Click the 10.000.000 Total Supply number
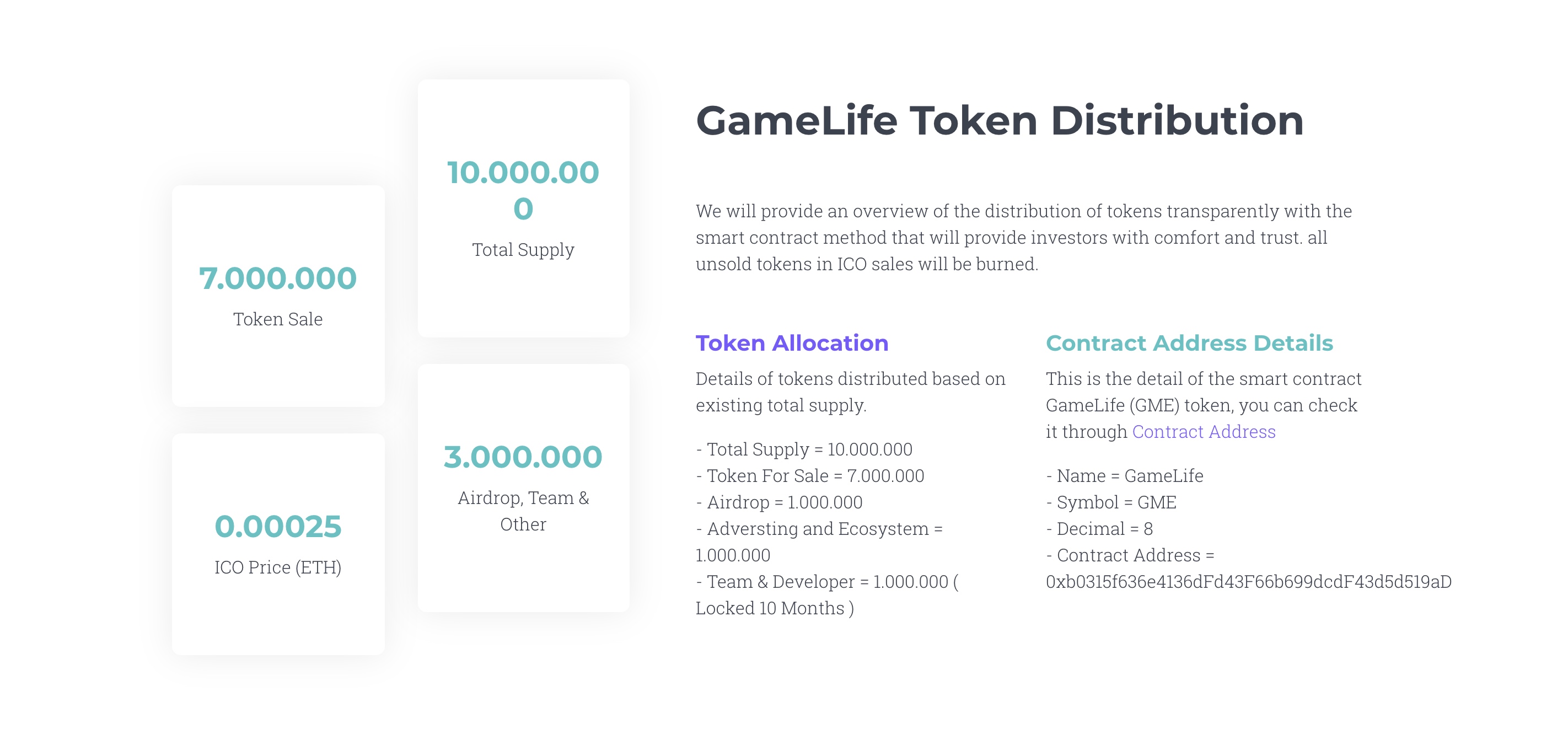Screen dimensions: 1568x729 [x=523, y=189]
